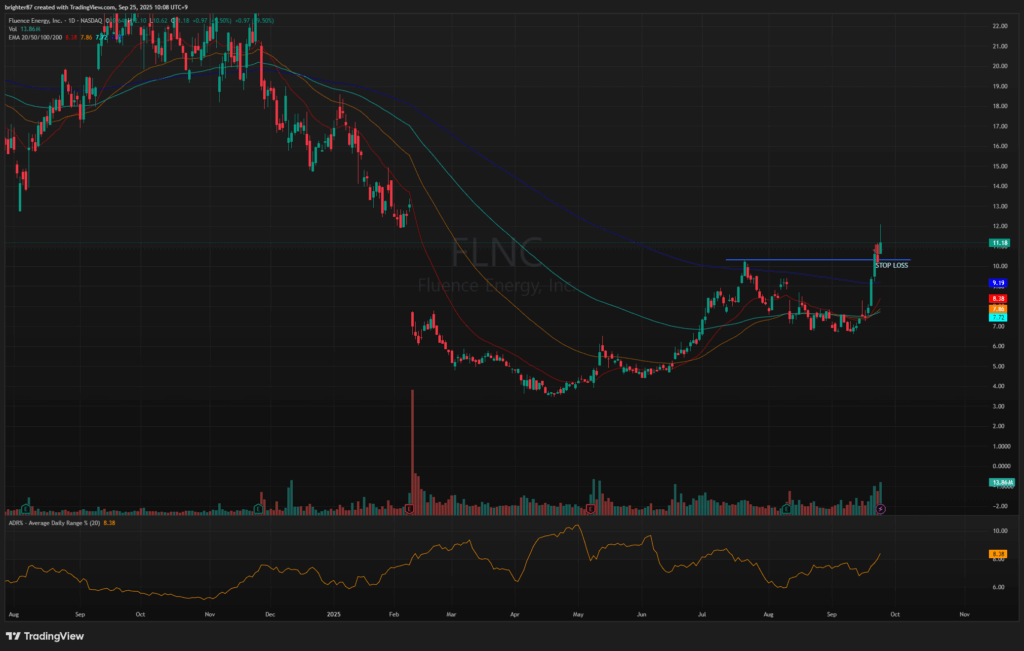This screenshot has width=1024, height=651.
Task: Click the Mar label on time axis
Action: point(451,614)
